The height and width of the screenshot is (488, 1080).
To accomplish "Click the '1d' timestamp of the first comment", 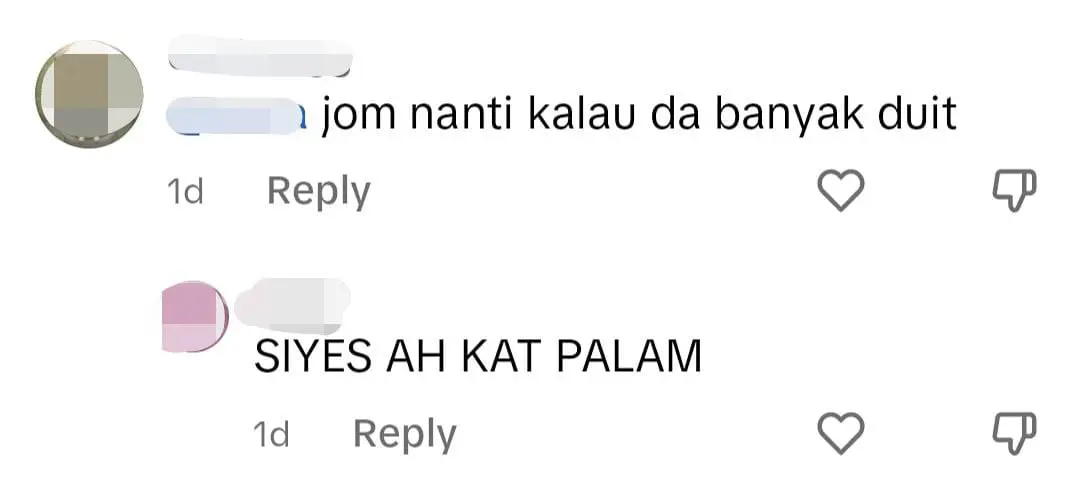I will (x=185, y=192).
